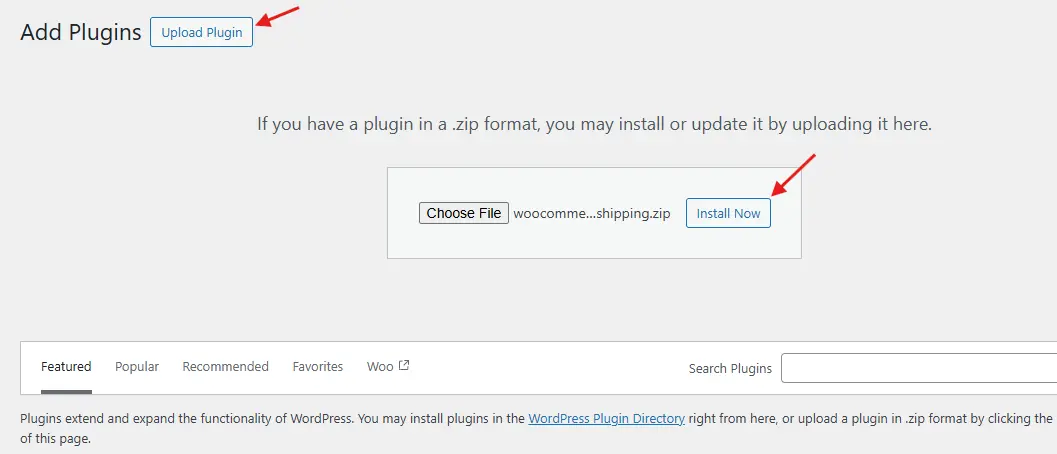Image resolution: width=1057 pixels, height=454 pixels.
Task: Switch to the Featured tab
Action: 66,367
